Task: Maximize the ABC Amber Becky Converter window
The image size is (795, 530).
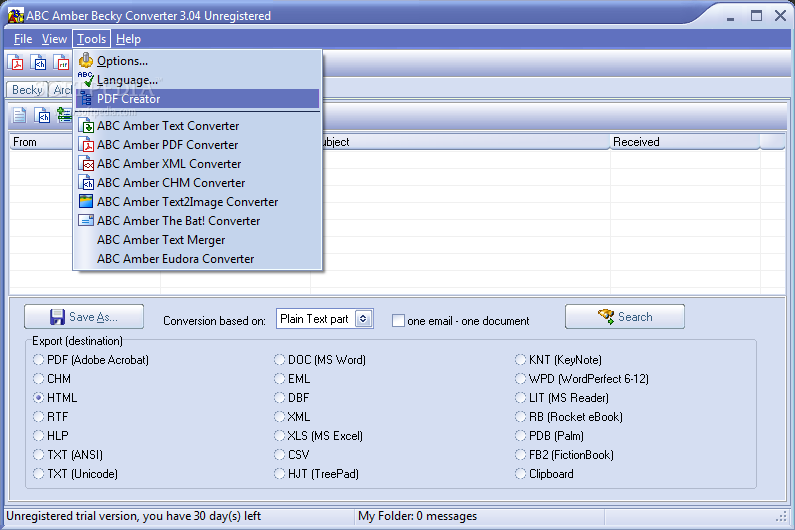Action: click(756, 16)
